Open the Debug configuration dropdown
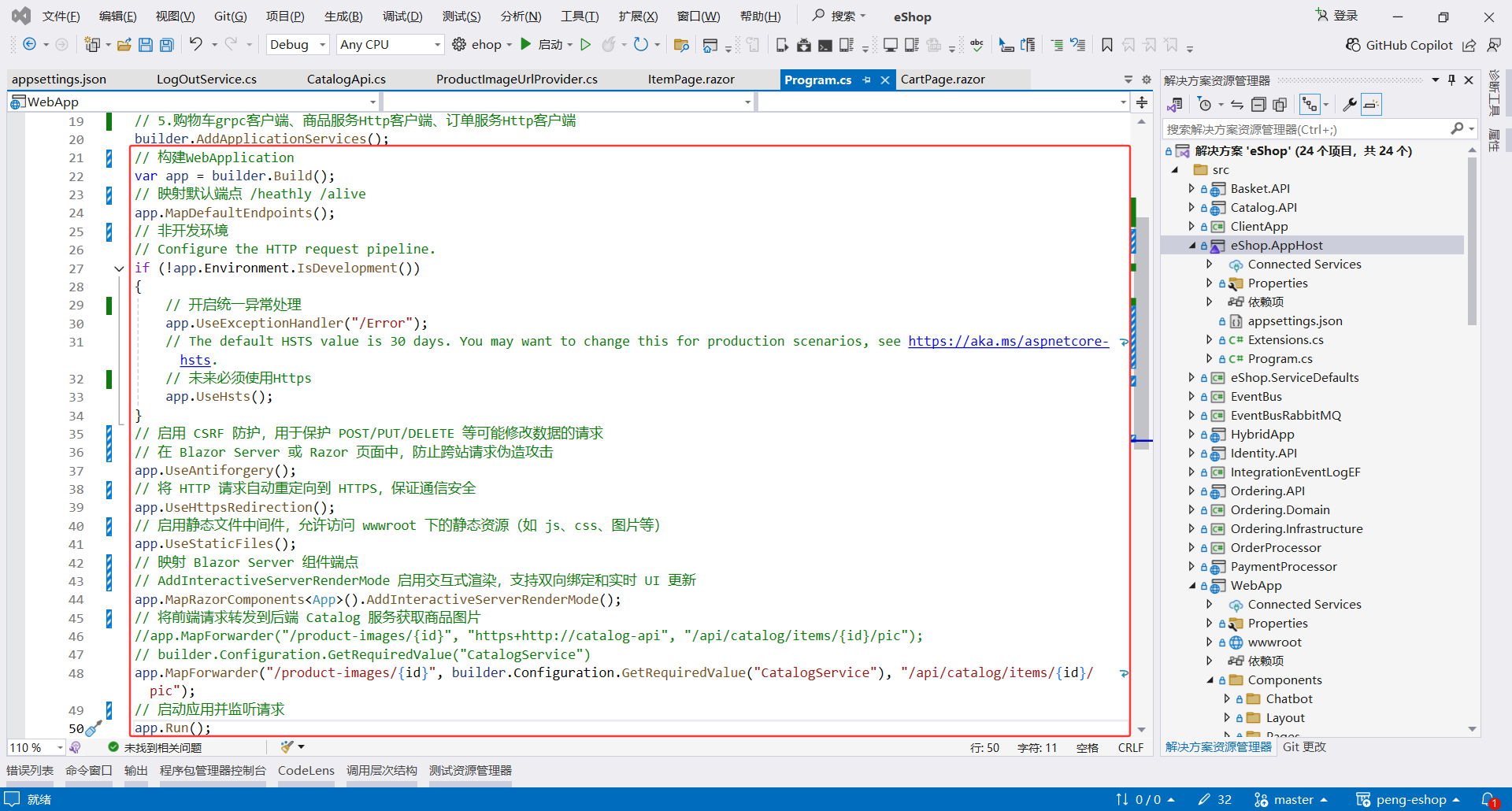 click(297, 44)
